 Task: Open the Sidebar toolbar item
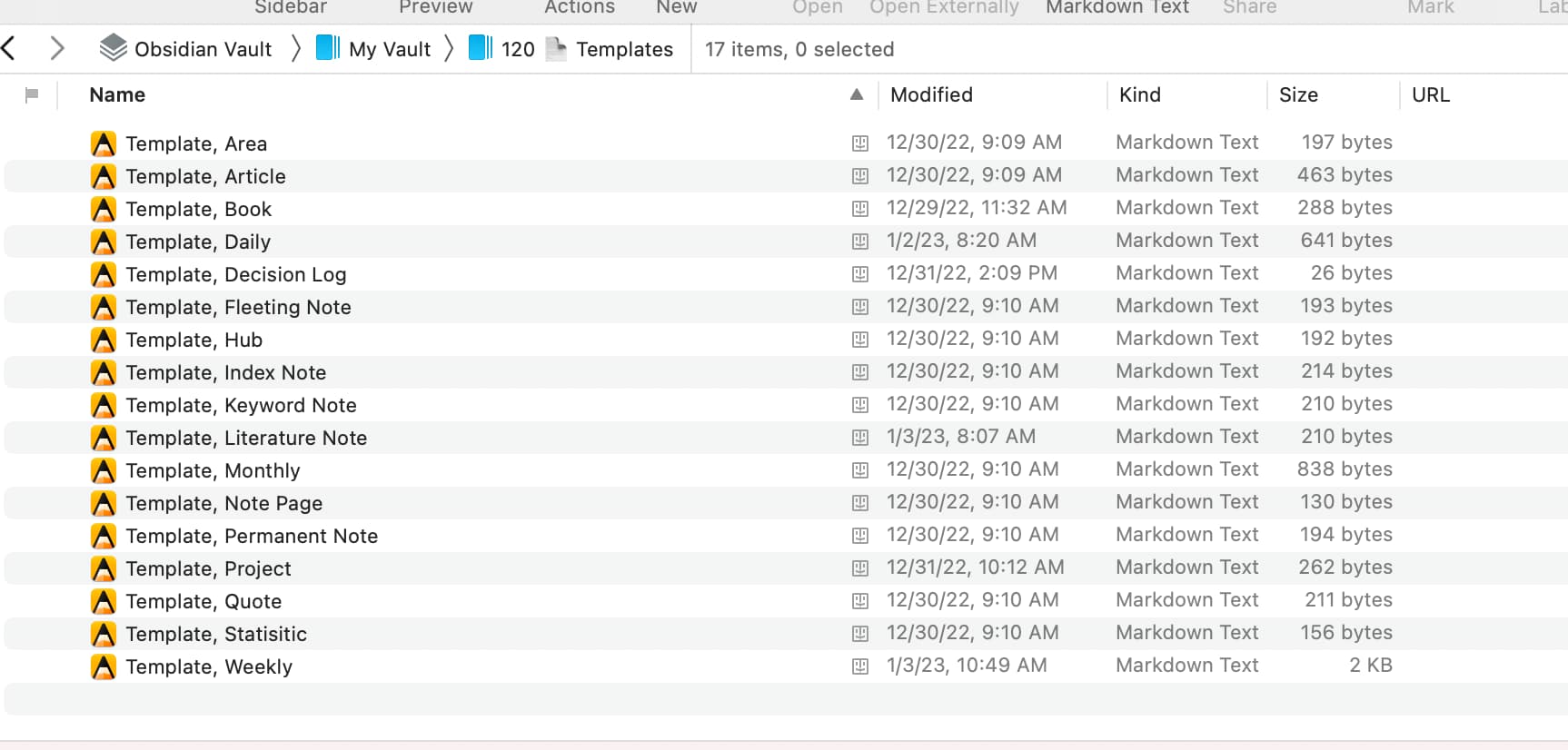click(x=291, y=7)
